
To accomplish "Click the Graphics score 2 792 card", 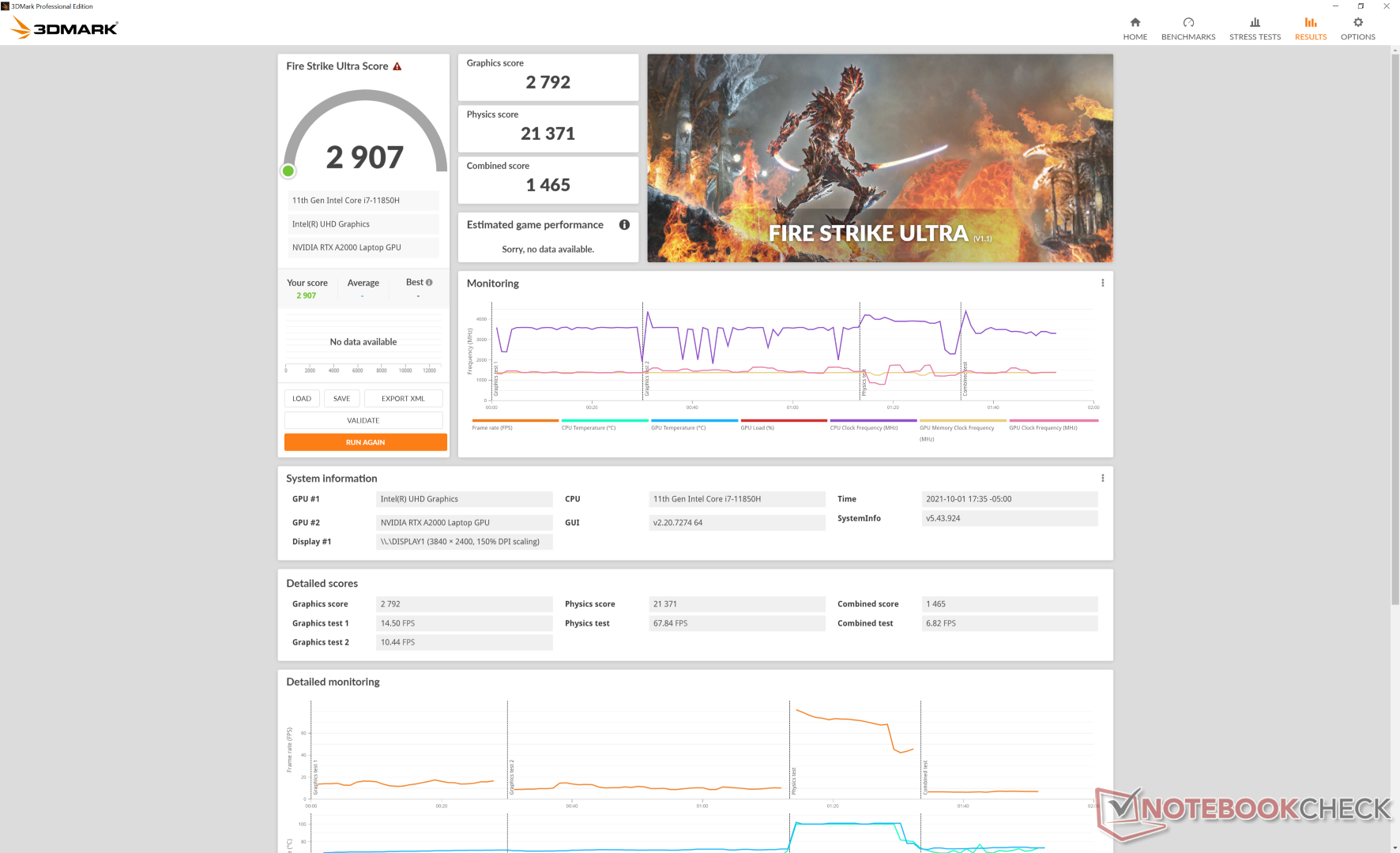I will (548, 77).
